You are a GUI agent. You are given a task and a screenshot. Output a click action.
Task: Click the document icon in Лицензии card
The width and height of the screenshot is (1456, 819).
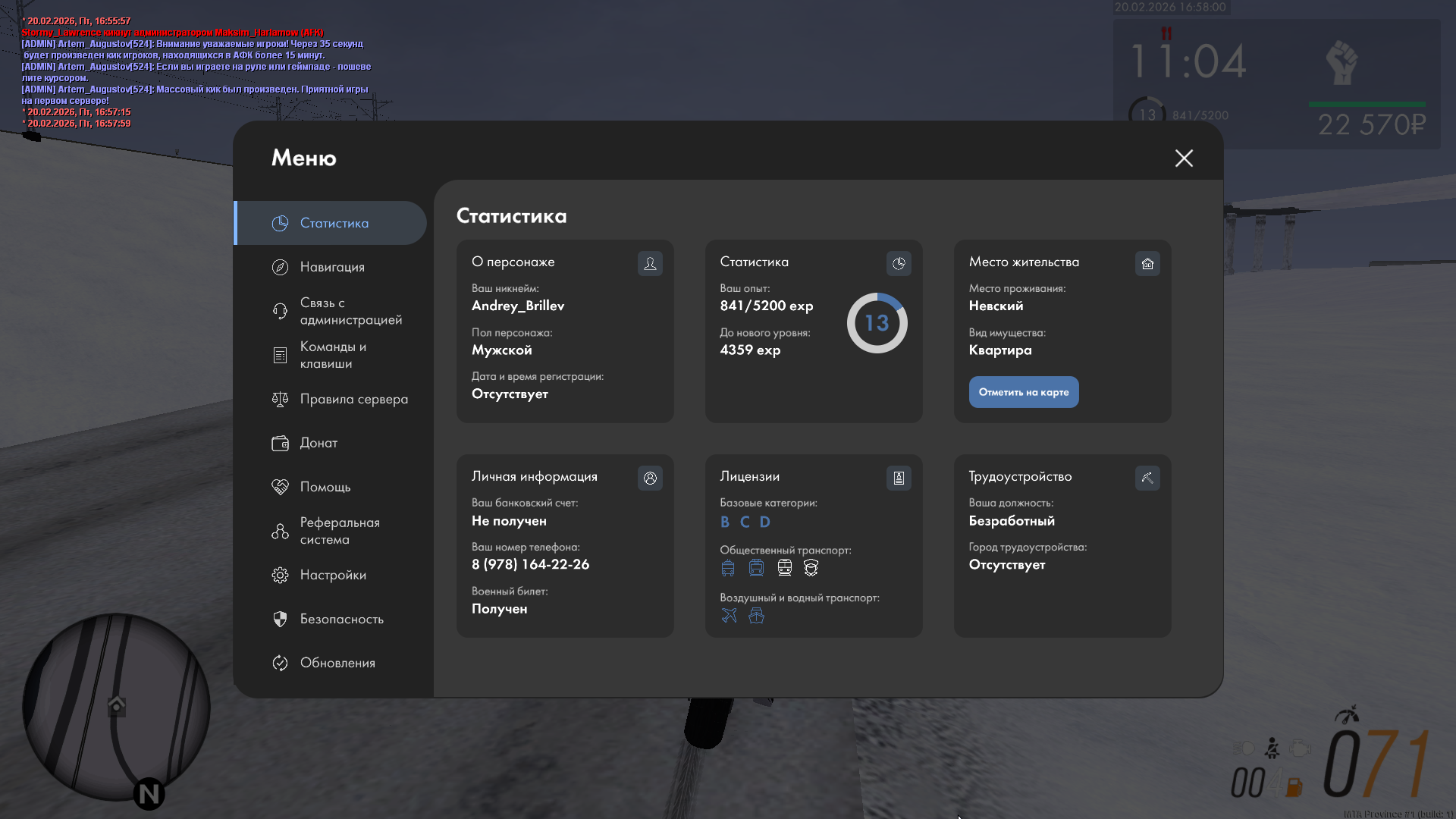899,478
